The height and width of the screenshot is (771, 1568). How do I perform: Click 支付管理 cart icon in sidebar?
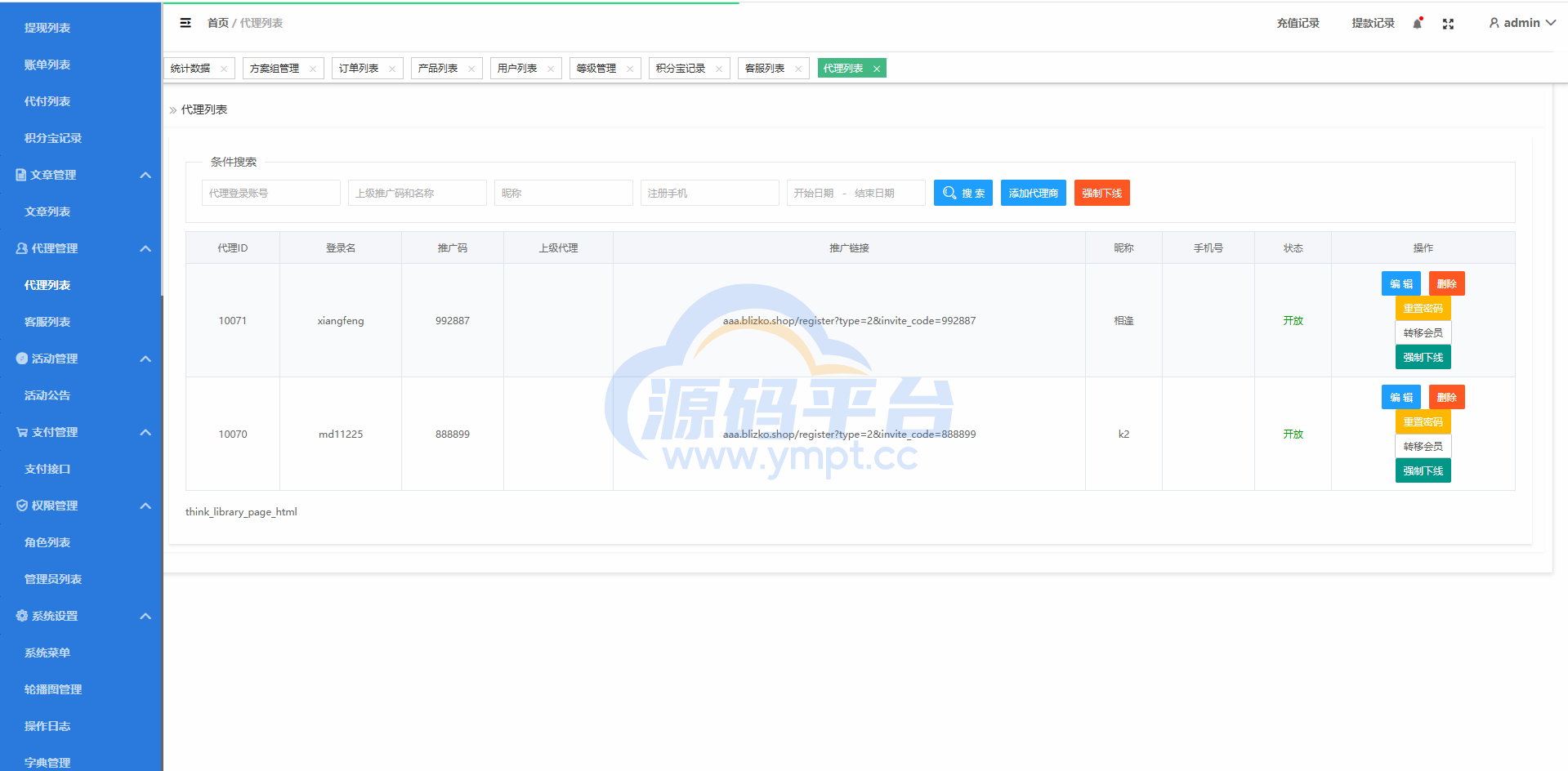(x=22, y=432)
